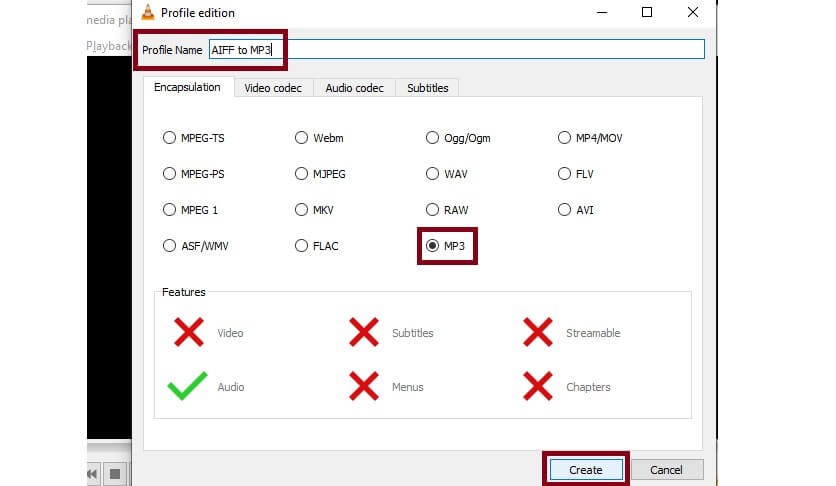836x486 pixels.
Task: Click the red X icon beside Subtitles
Action: (363, 333)
